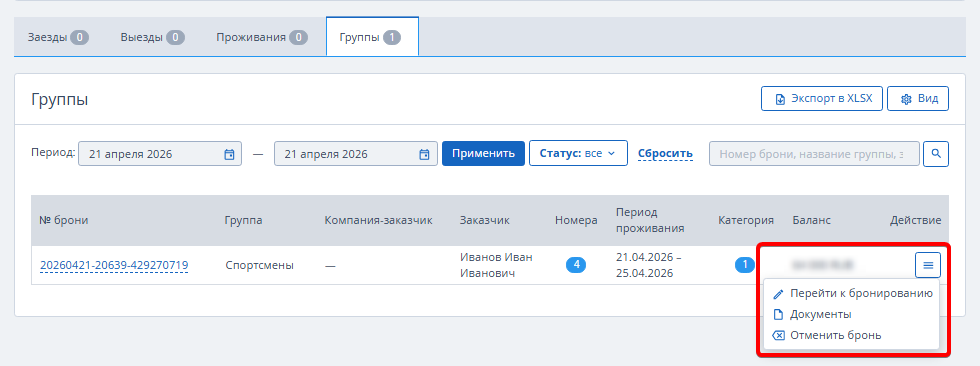
Task: Open booking link 20260421-20639-429270719
Action: [x=114, y=265]
